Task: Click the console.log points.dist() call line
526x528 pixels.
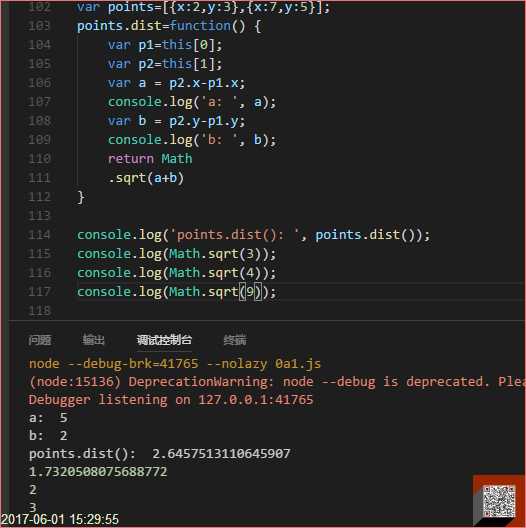Action: (254, 235)
